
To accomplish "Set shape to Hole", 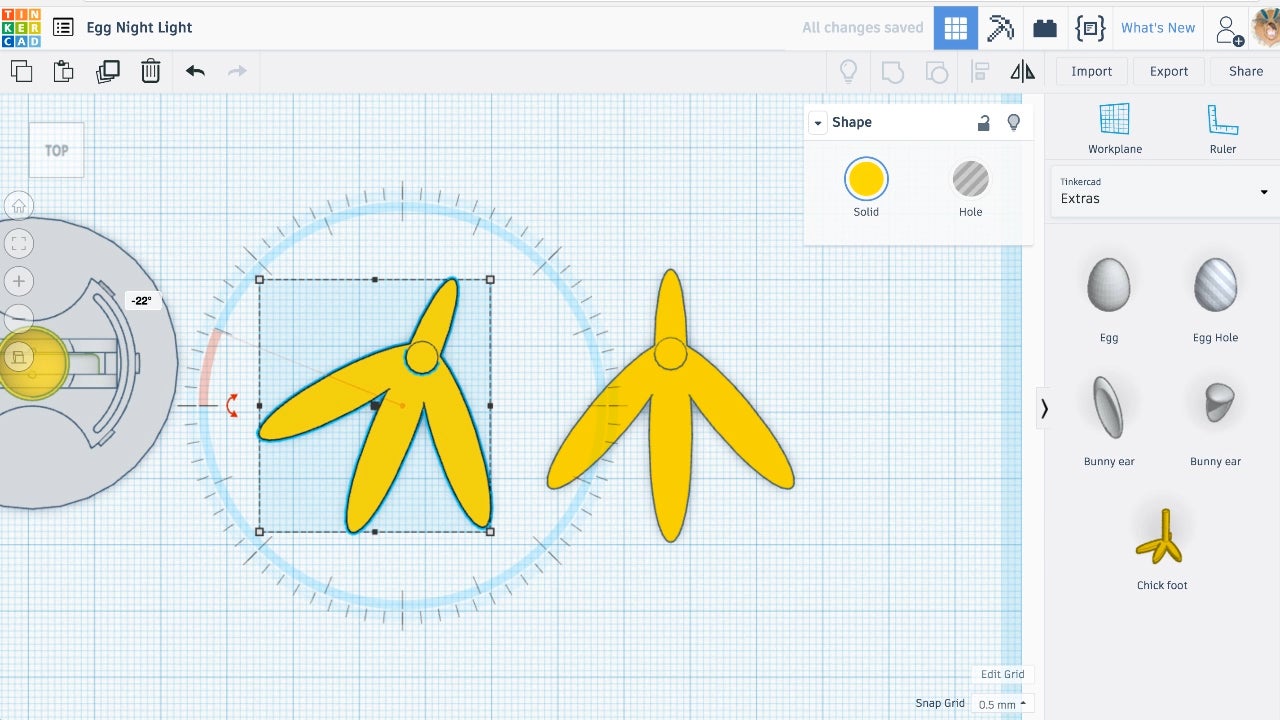I will click(x=970, y=180).
